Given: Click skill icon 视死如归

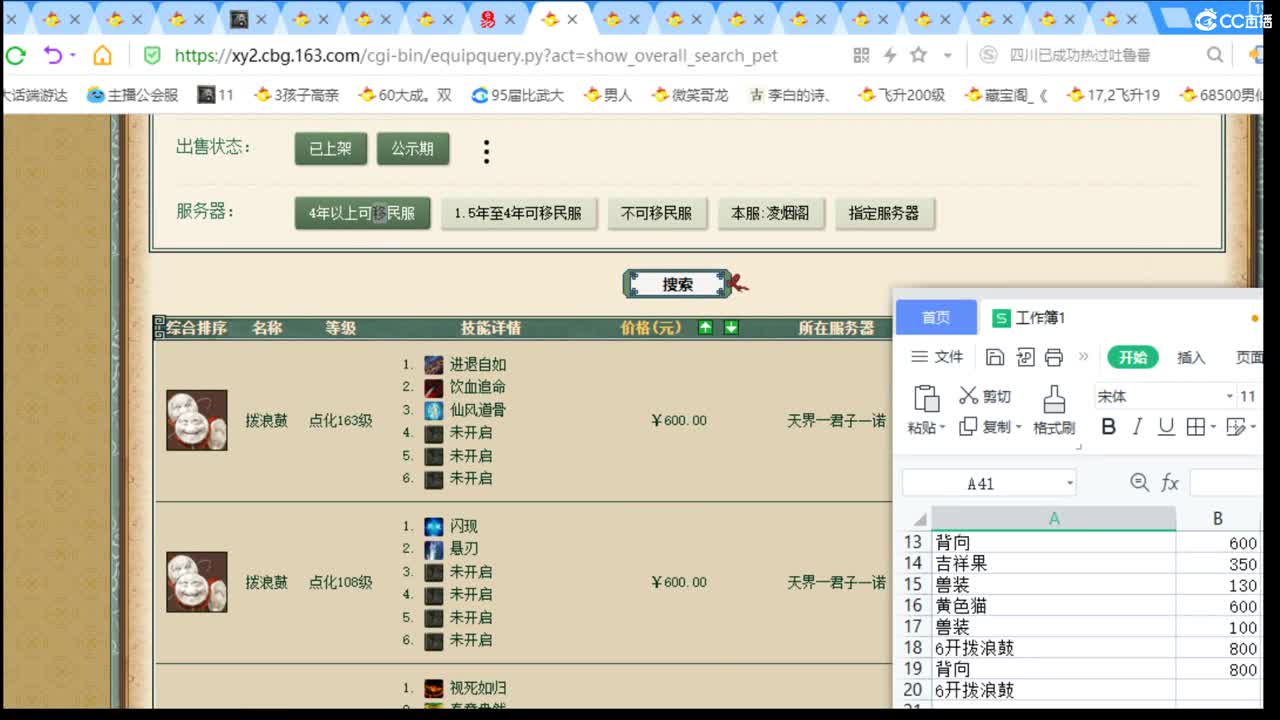Looking at the screenshot, I should 433,688.
